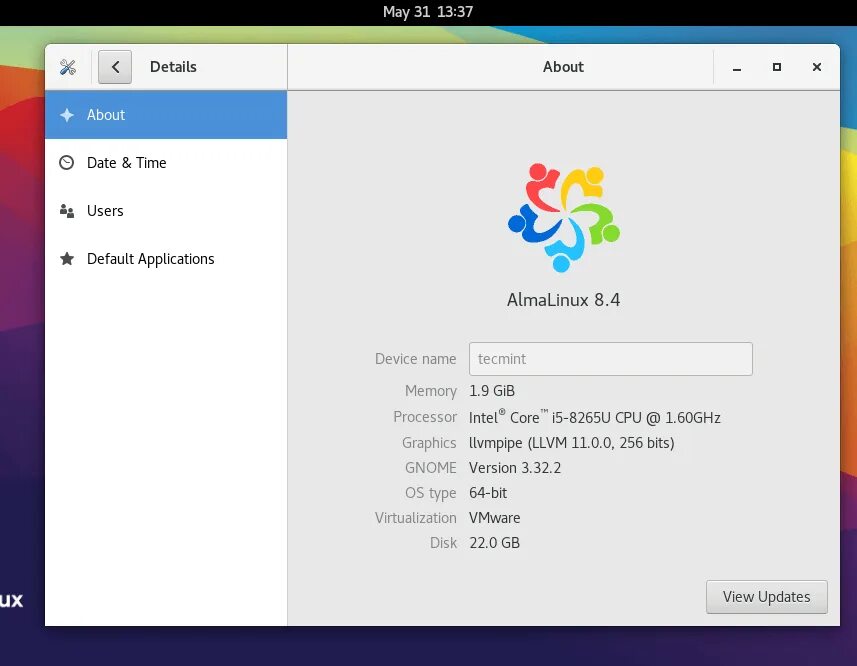Click the GNOME Version 3.32.2 text

click(515, 468)
